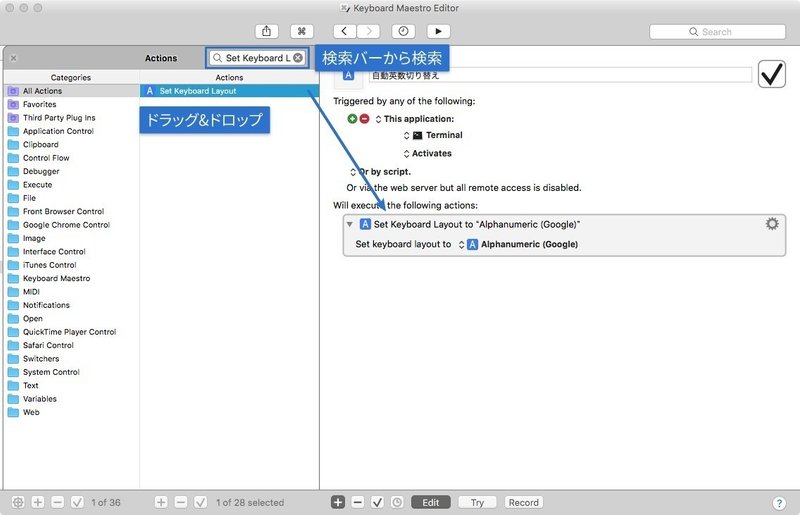Viewport: 800px width, 515px height.
Task: Select QuickTime Player Control category
Action: click(72, 332)
